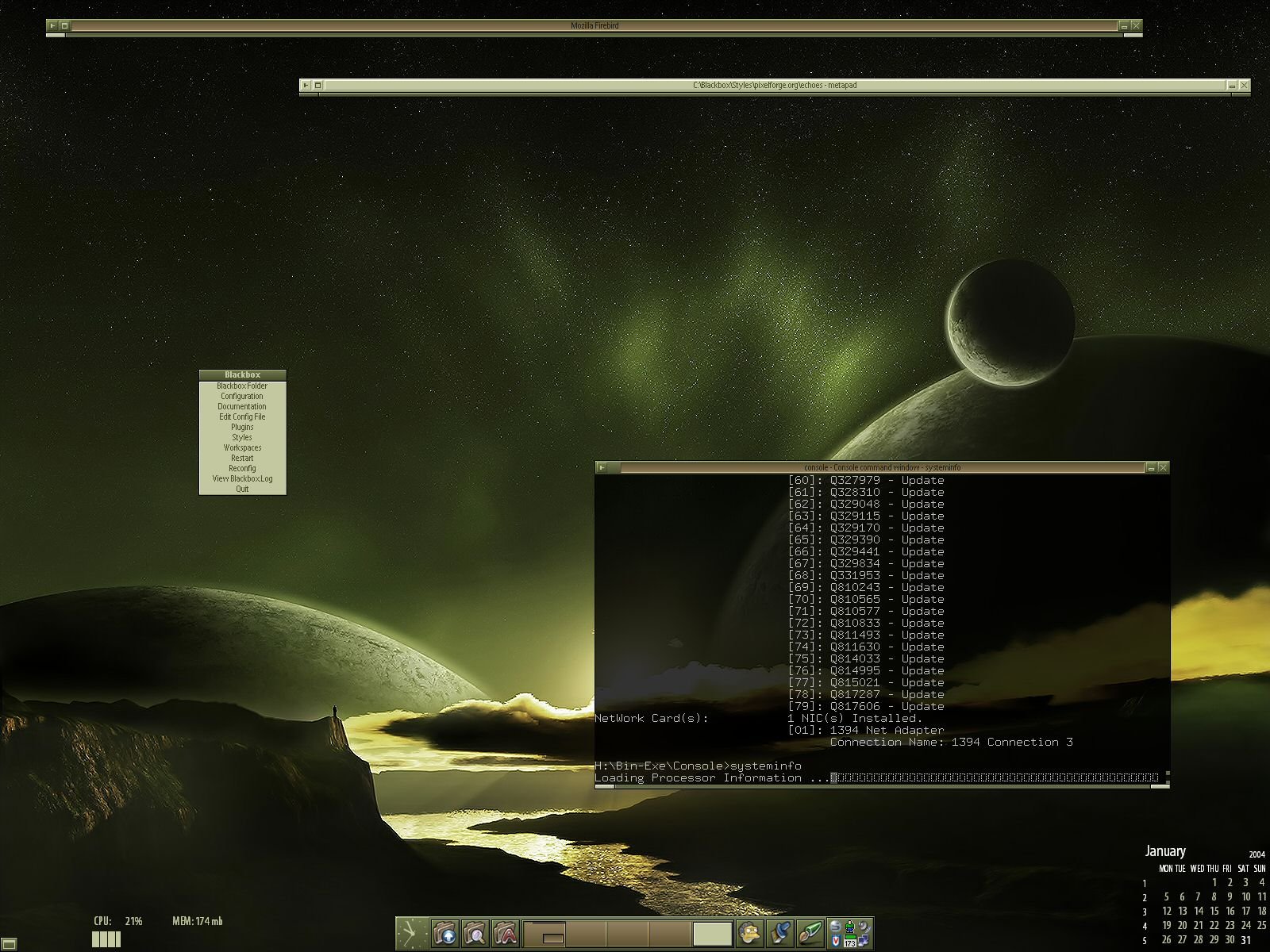The height and width of the screenshot is (952, 1270).
Task: Click the 173 meter tray icon
Action: point(850,942)
